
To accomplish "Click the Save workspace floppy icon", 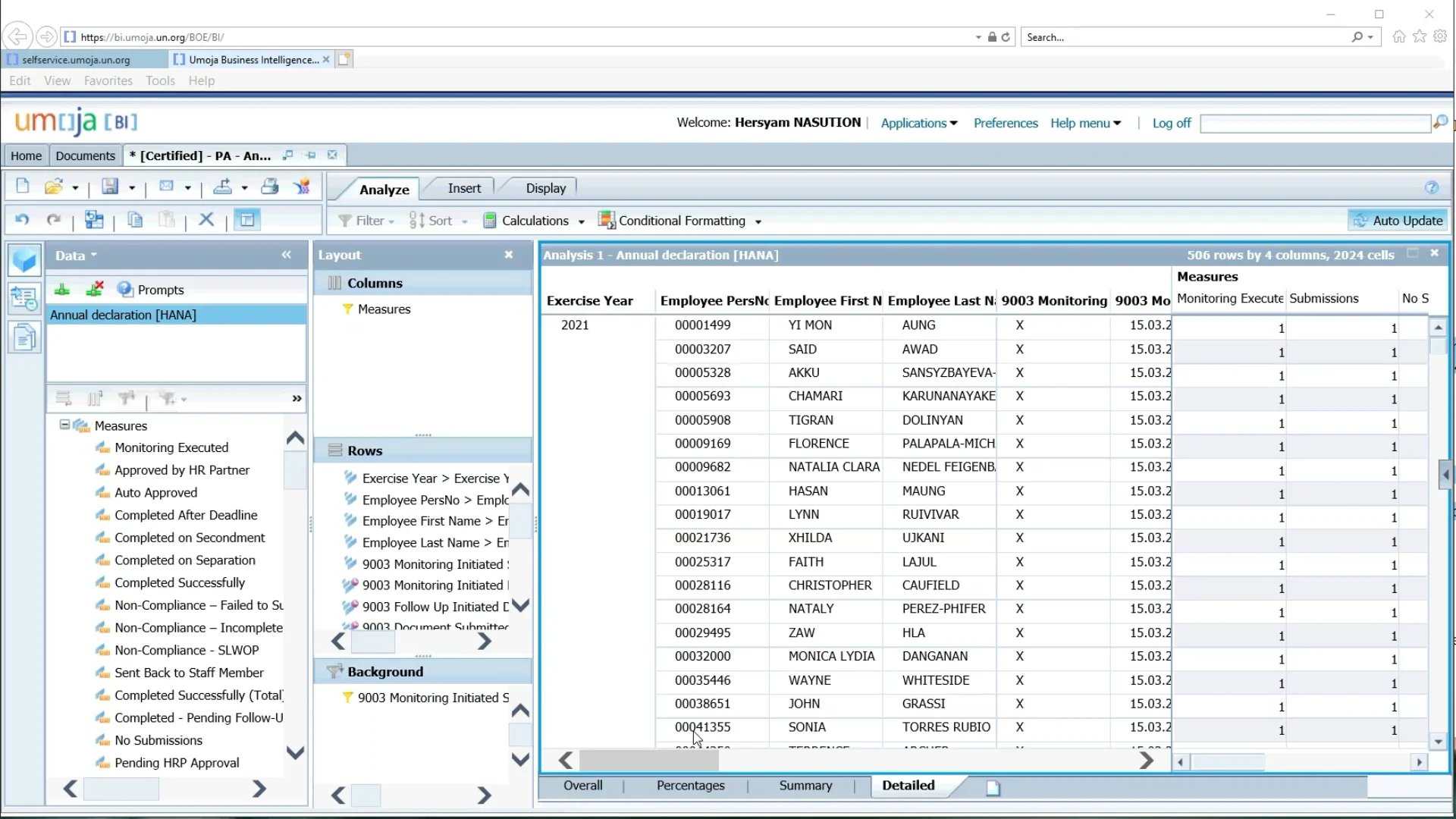I will click(110, 187).
